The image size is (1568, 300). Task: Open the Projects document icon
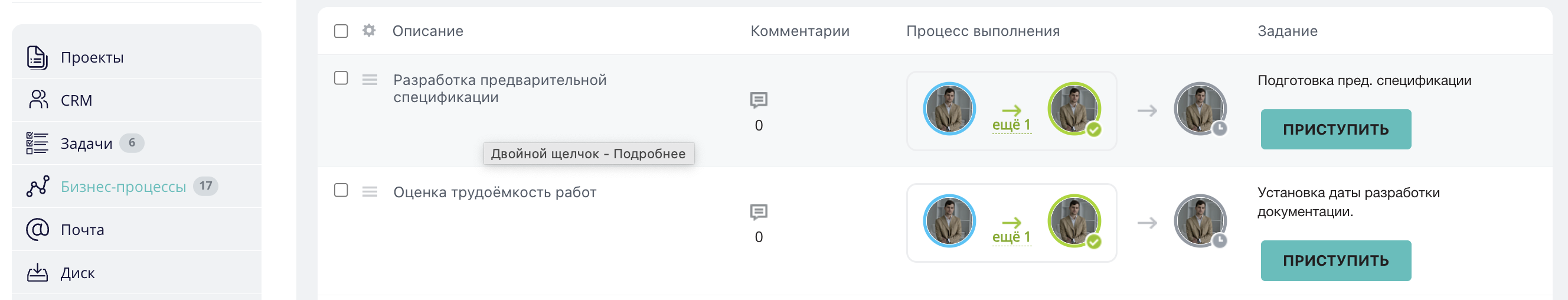coord(37,57)
